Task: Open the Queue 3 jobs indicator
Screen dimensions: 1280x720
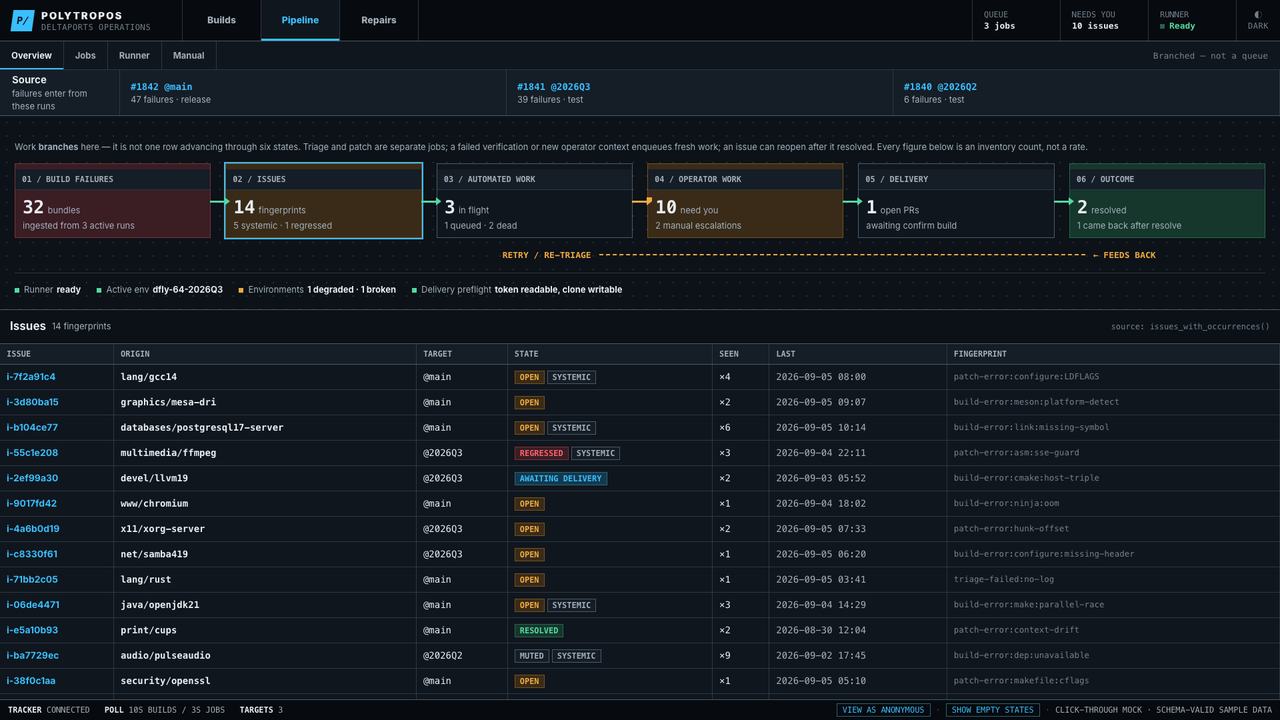Action: click(x=1015, y=20)
